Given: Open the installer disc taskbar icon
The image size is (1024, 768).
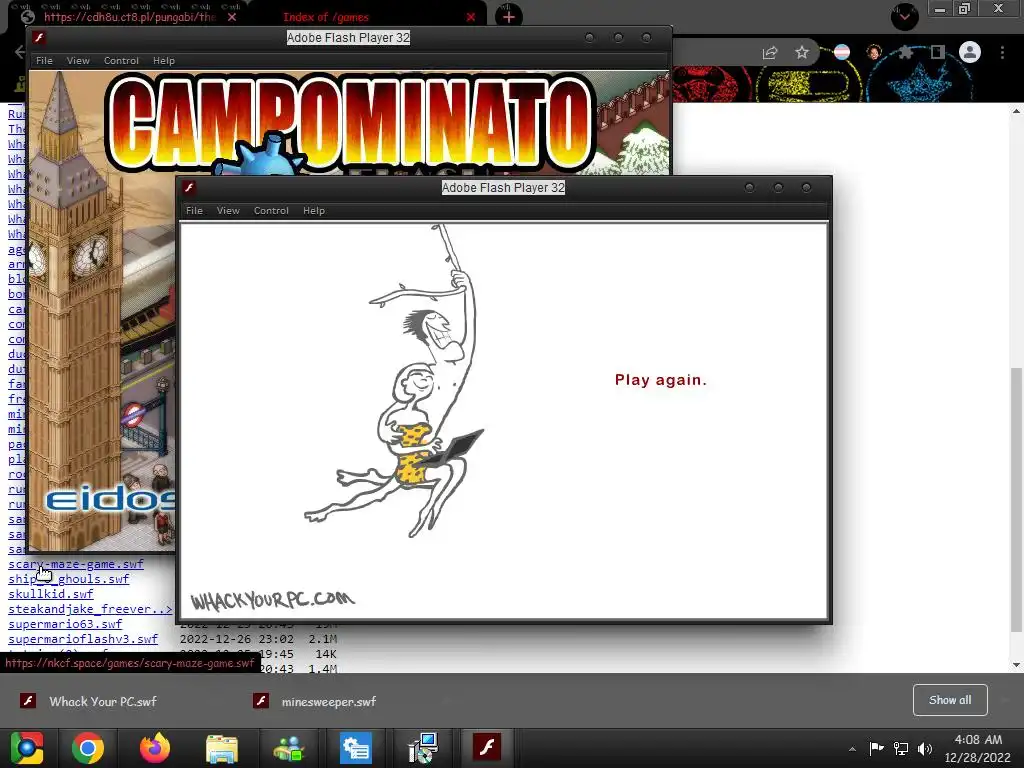Looking at the screenshot, I should pos(423,748).
